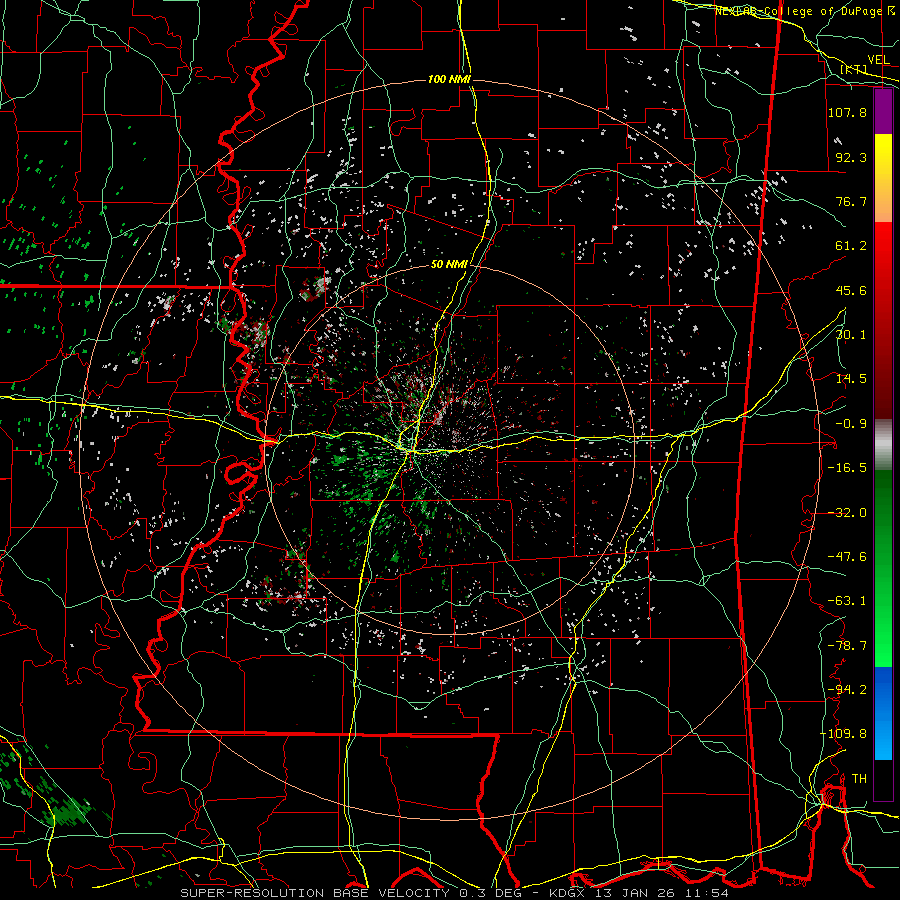Pick the blue color bar segment

(x=883, y=713)
